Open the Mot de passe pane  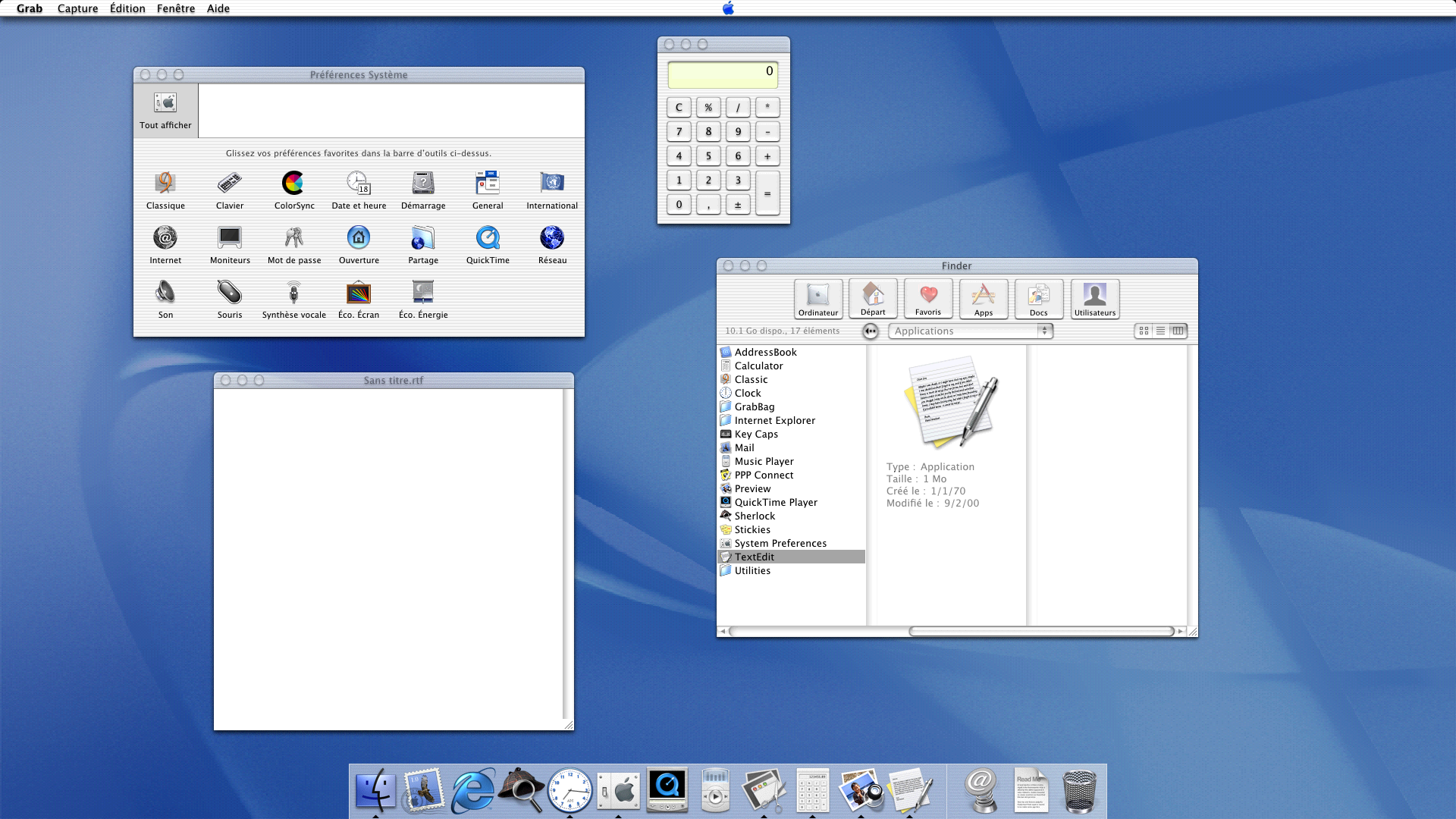point(294,244)
